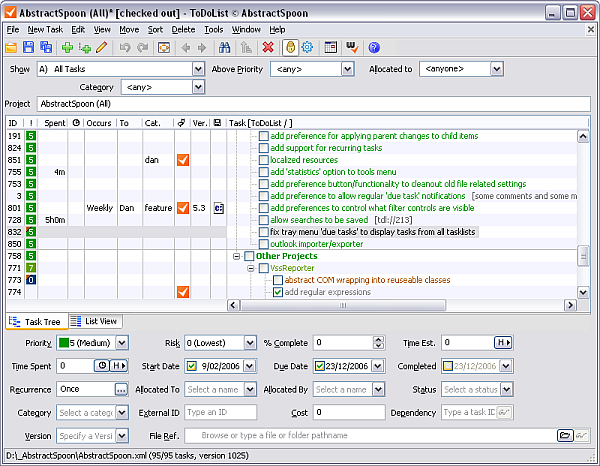Screen dimensions: 600x466
Task: Click the save-all multiple floppies icon
Action: [46, 47]
